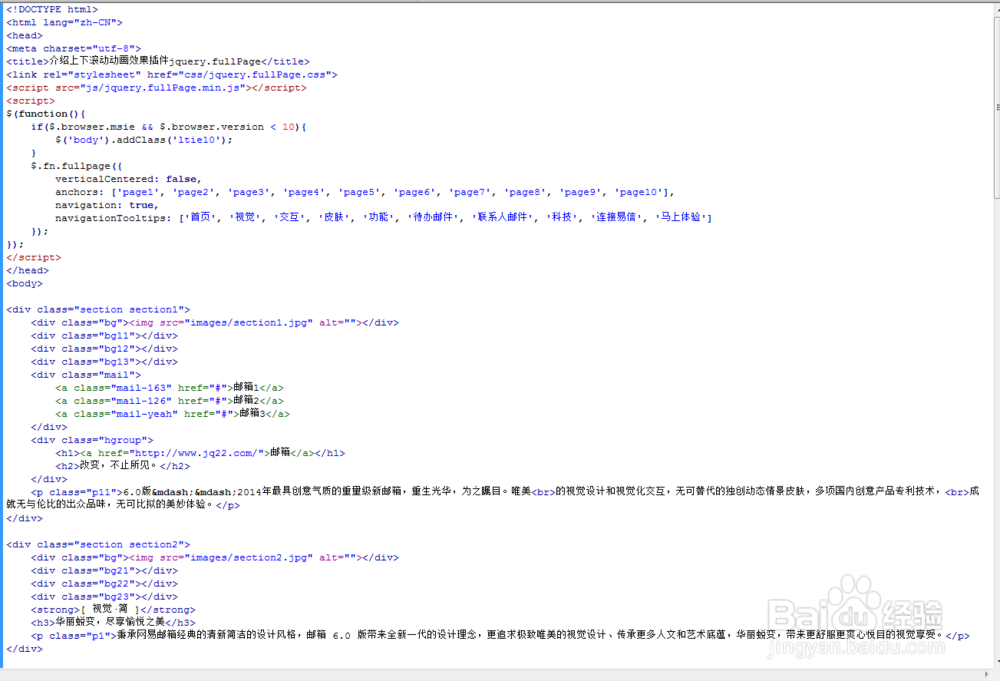Click the '<h2>' heading line

pos(122,466)
